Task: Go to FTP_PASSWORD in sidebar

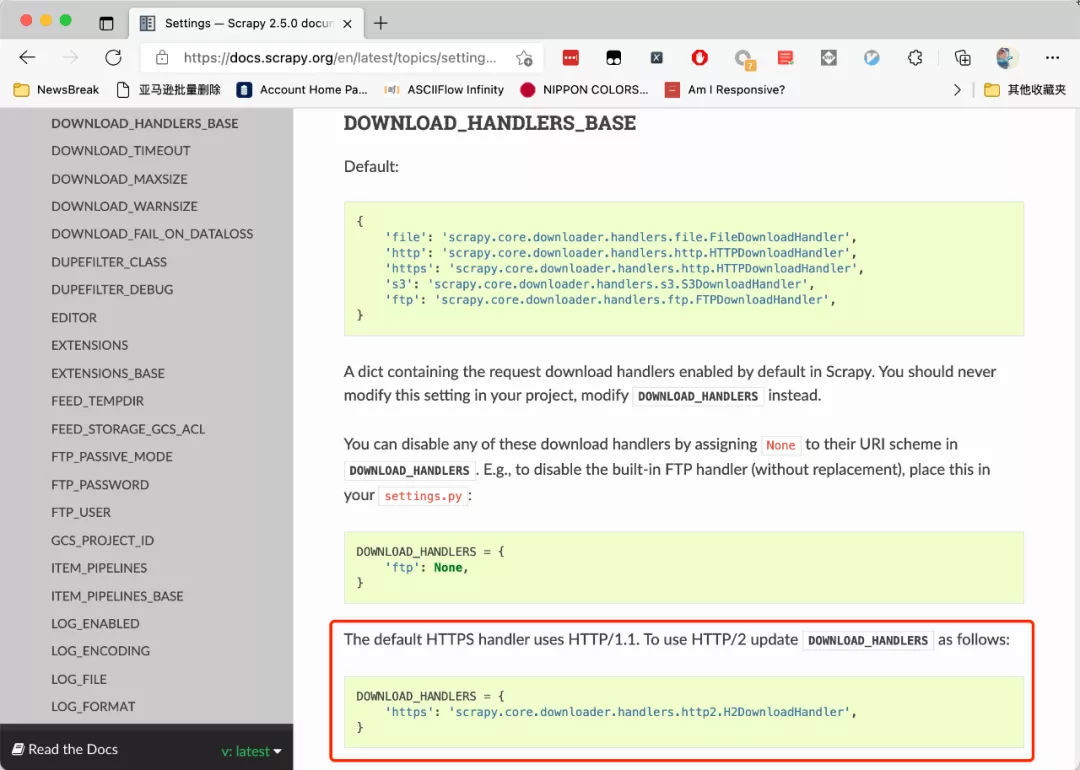Action: (x=100, y=485)
